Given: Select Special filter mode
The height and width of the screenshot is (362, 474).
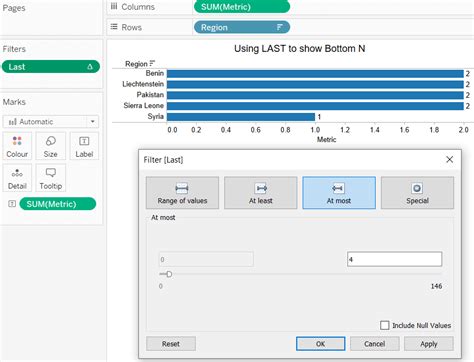Looking at the screenshot, I should [417, 193].
